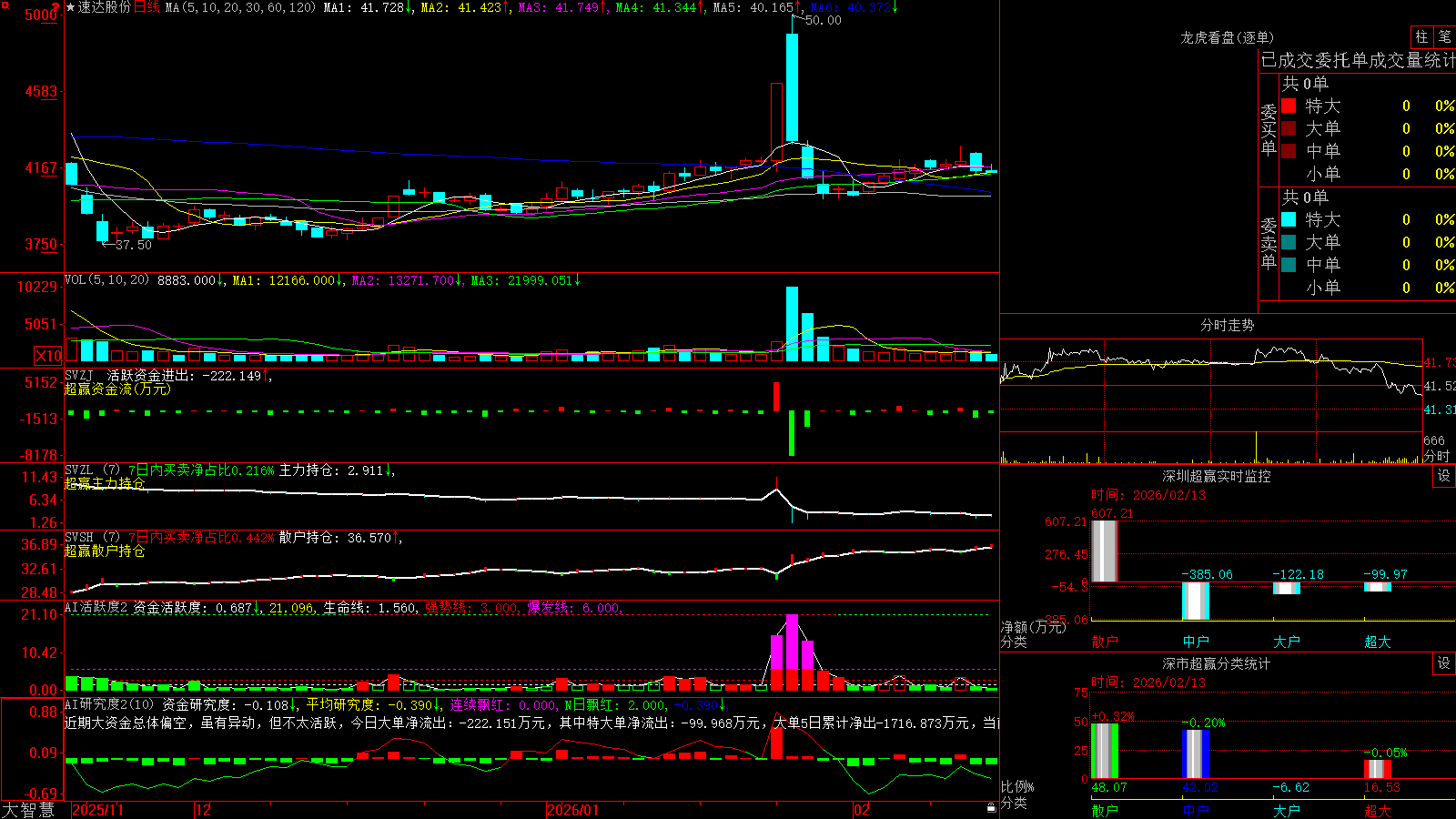This screenshot has width=1456, height=819.
Task: Switch to 笔 tick display mode
Action: coord(1444,37)
